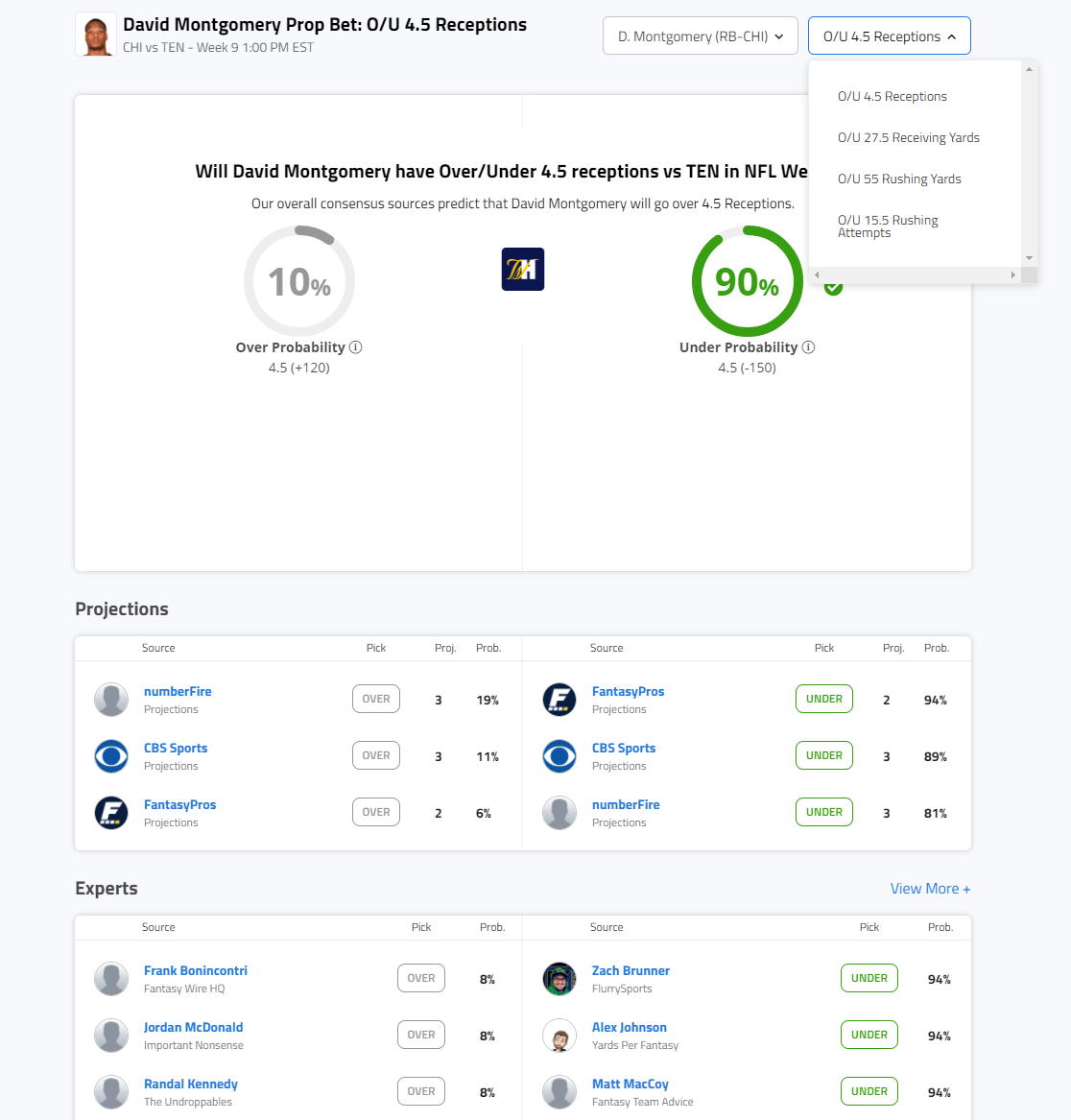Open FantasyPros link in Under projections

click(628, 691)
